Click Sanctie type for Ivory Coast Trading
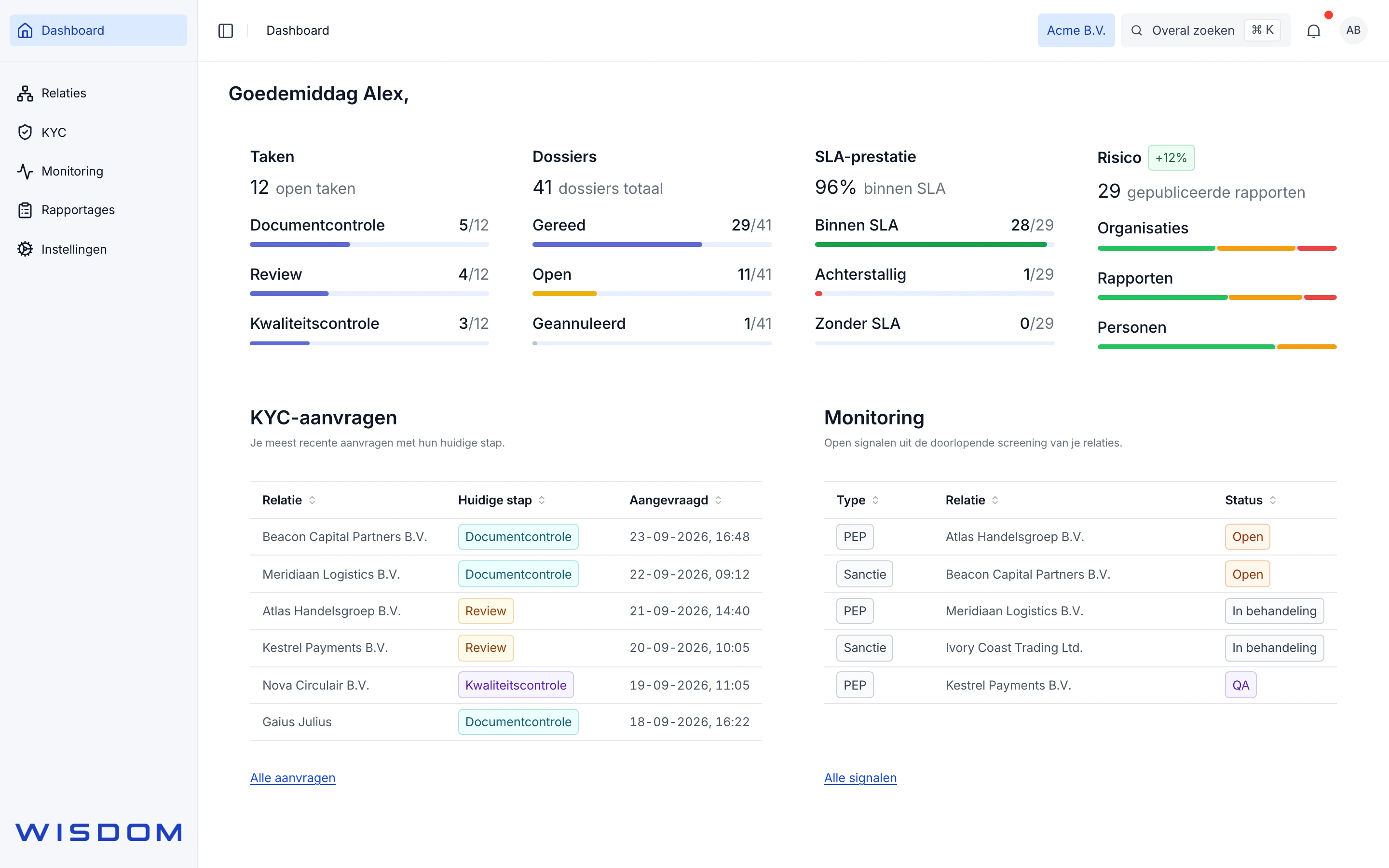1389x868 pixels. click(864, 648)
